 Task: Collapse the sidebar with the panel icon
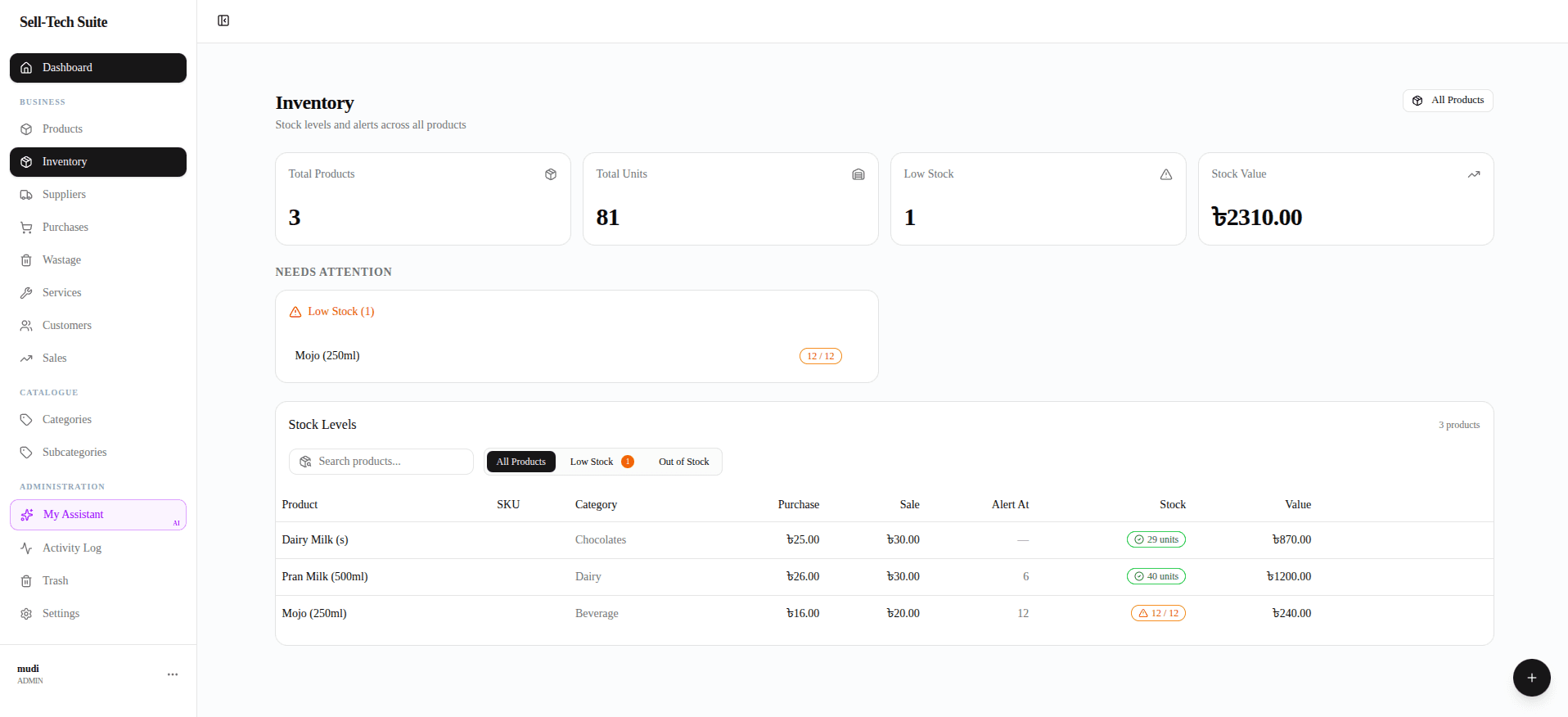[223, 20]
